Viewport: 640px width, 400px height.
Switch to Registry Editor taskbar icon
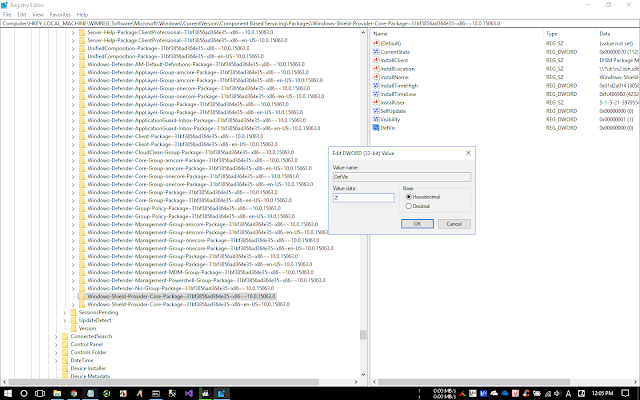coord(221,393)
